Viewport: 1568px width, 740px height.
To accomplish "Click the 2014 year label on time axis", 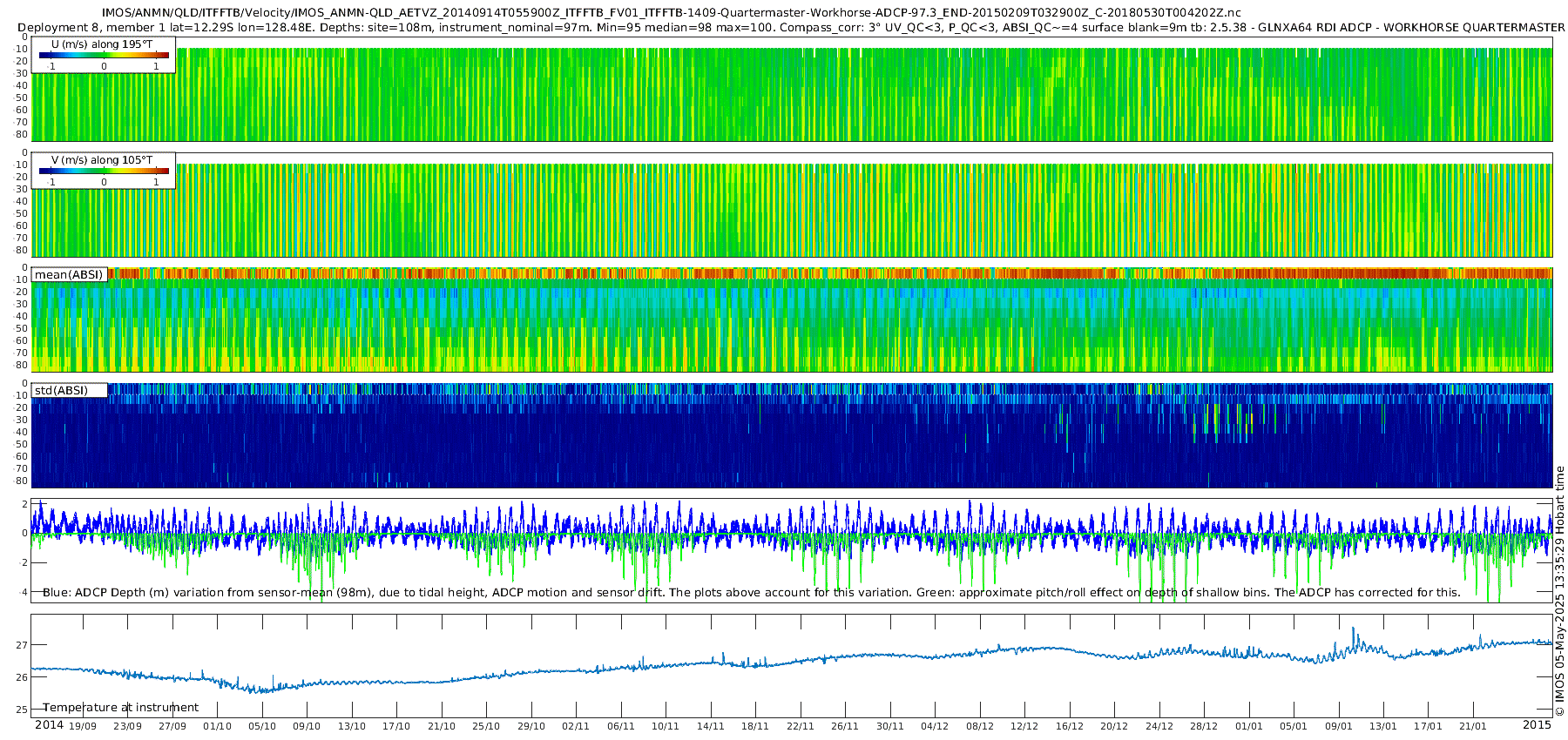I will [x=49, y=725].
